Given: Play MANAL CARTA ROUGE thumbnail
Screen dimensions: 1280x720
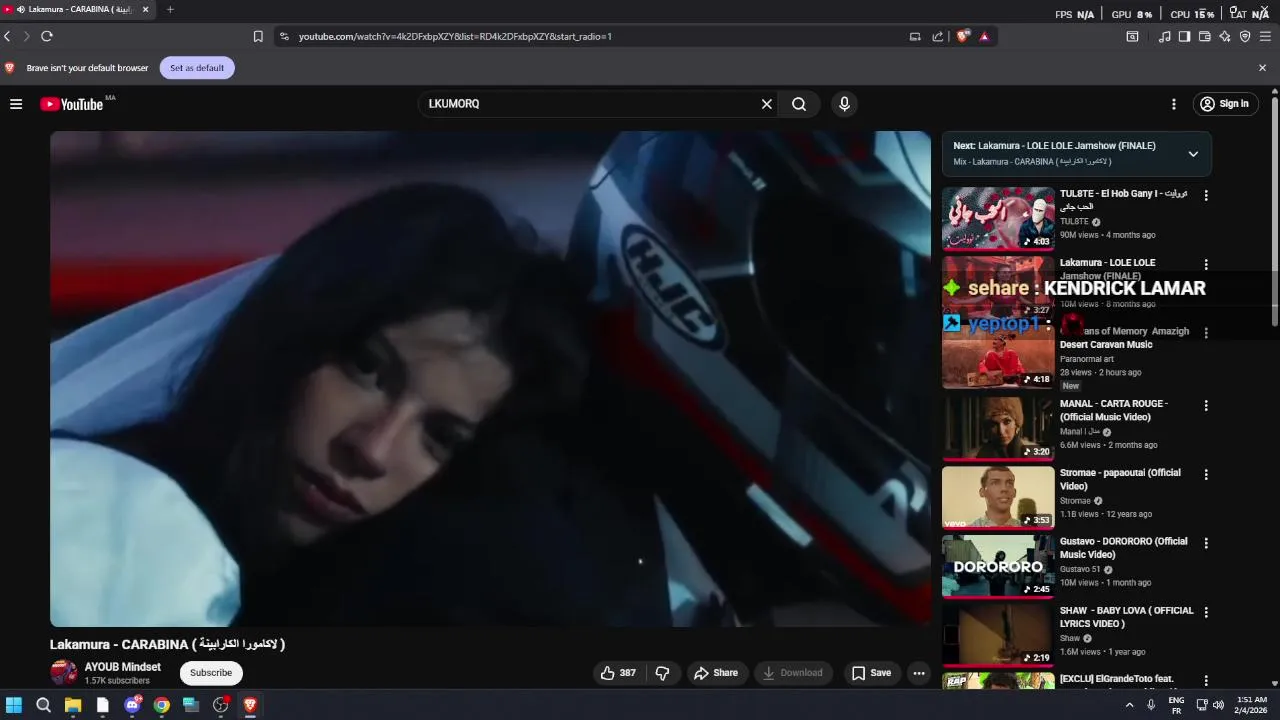Looking at the screenshot, I should pos(998,429).
